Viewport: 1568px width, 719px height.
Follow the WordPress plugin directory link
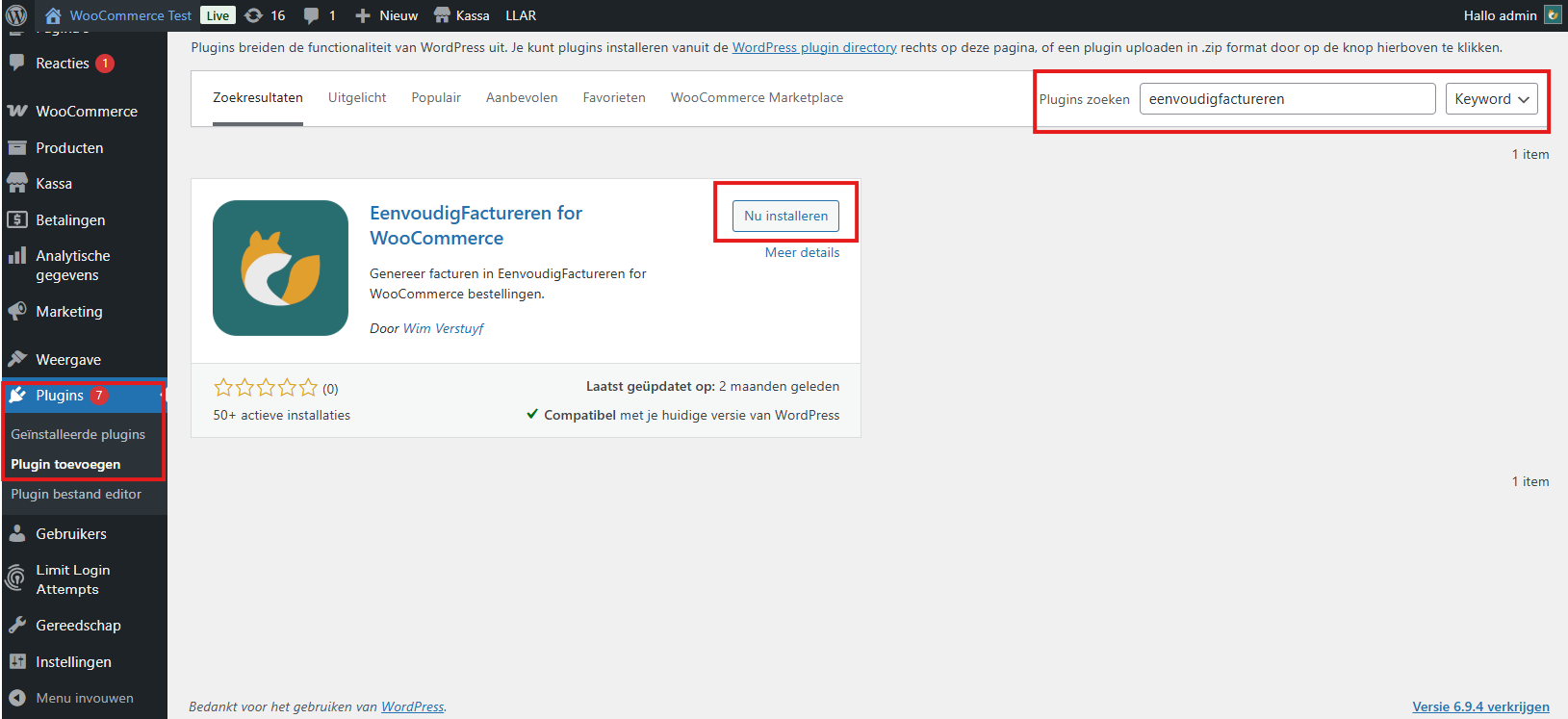click(814, 47)
